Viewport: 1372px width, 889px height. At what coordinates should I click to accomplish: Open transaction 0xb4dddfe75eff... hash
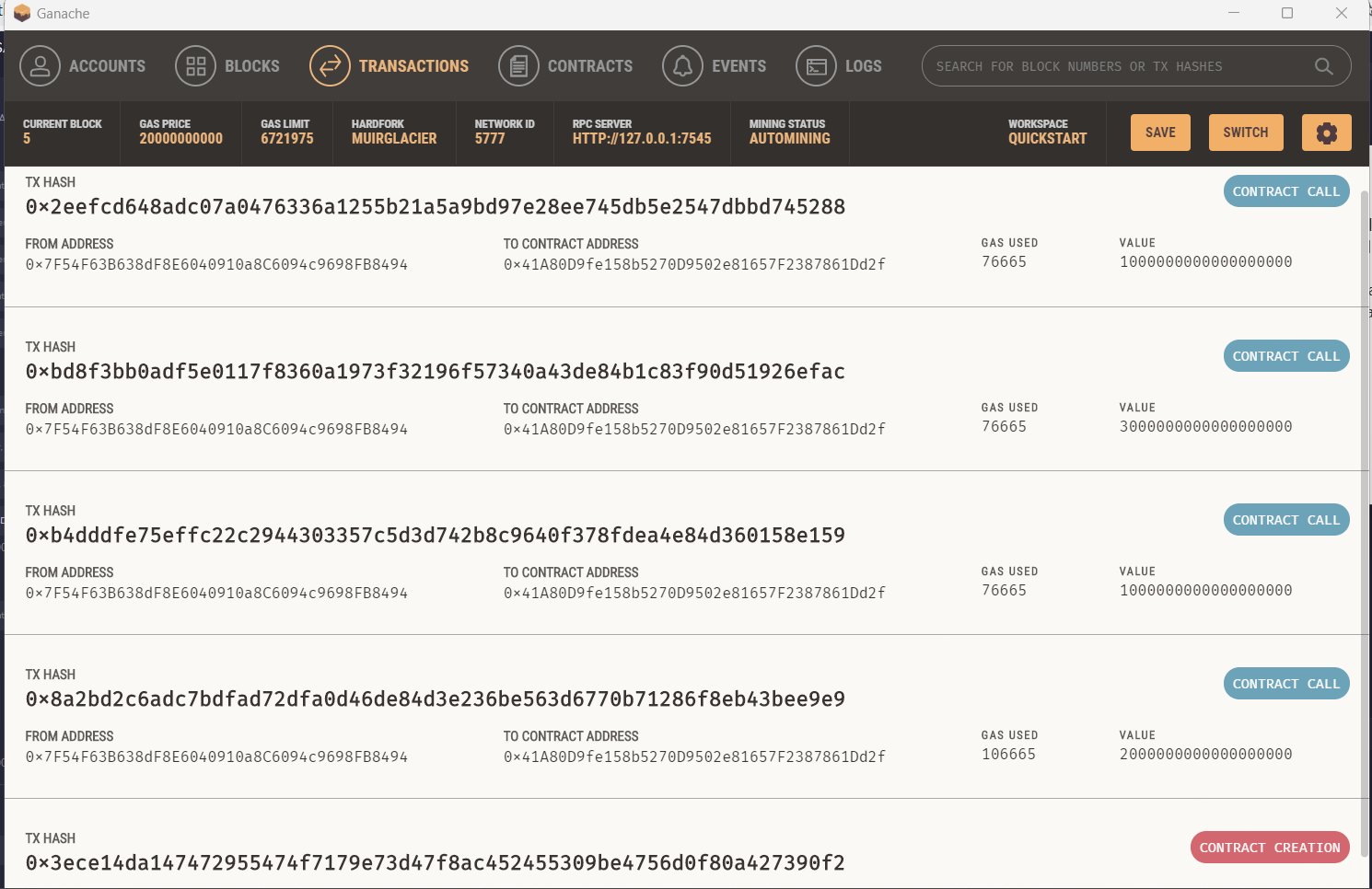pos(436,536)
